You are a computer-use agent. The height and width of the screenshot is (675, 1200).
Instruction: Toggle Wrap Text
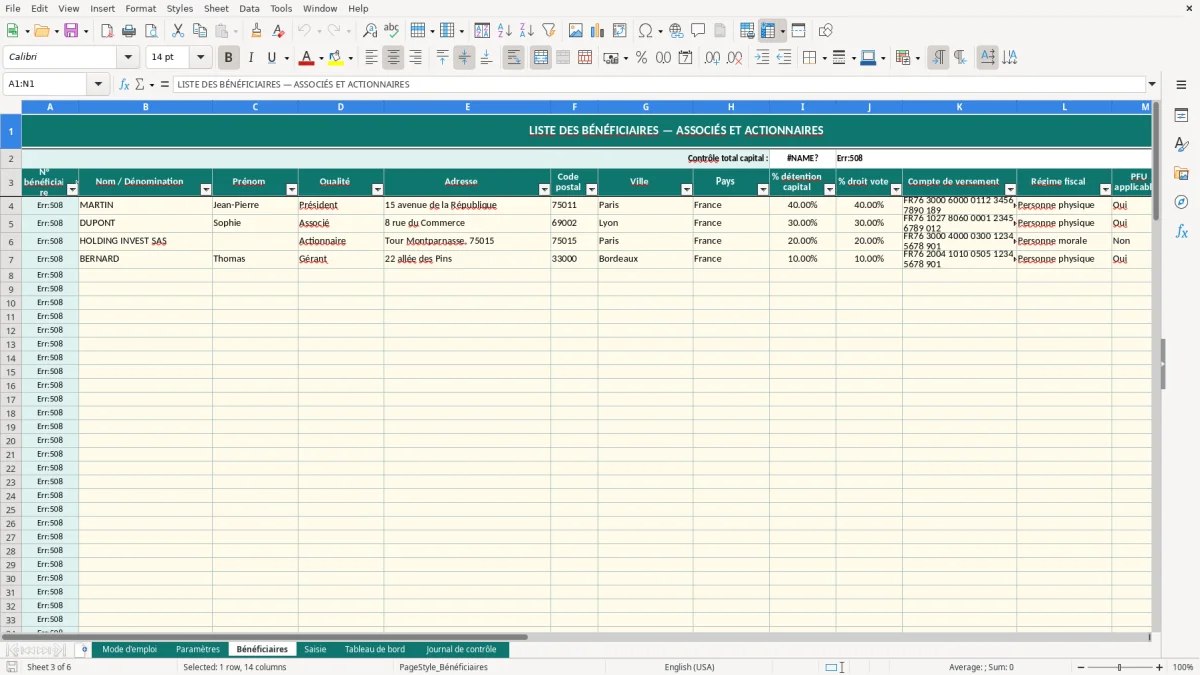(513, 58)
